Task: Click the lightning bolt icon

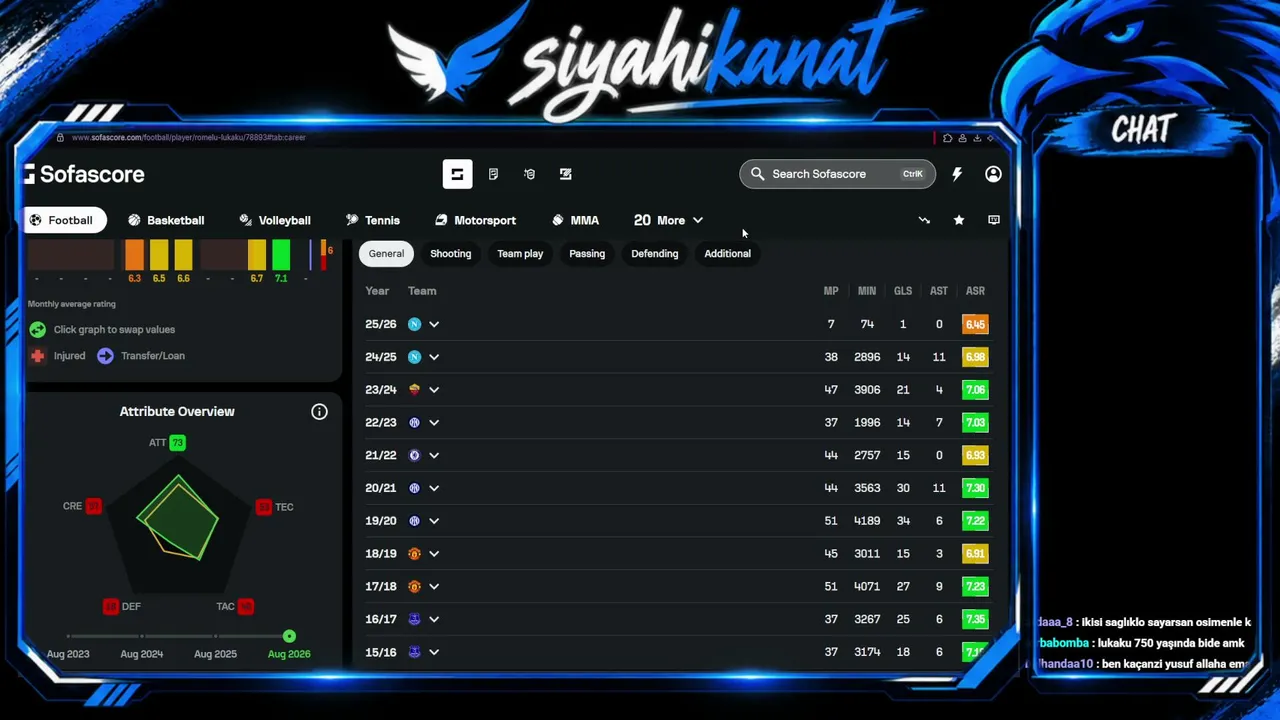Action: [x=957, y=174]
